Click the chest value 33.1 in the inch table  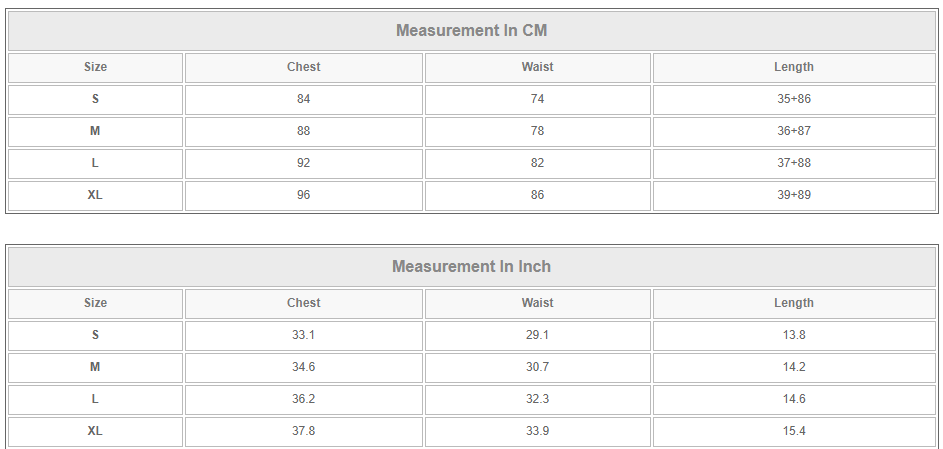tap(304, 335)
